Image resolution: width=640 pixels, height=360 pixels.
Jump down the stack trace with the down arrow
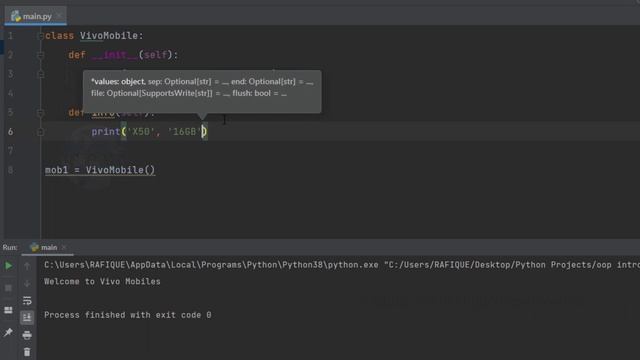click(27, 283)
